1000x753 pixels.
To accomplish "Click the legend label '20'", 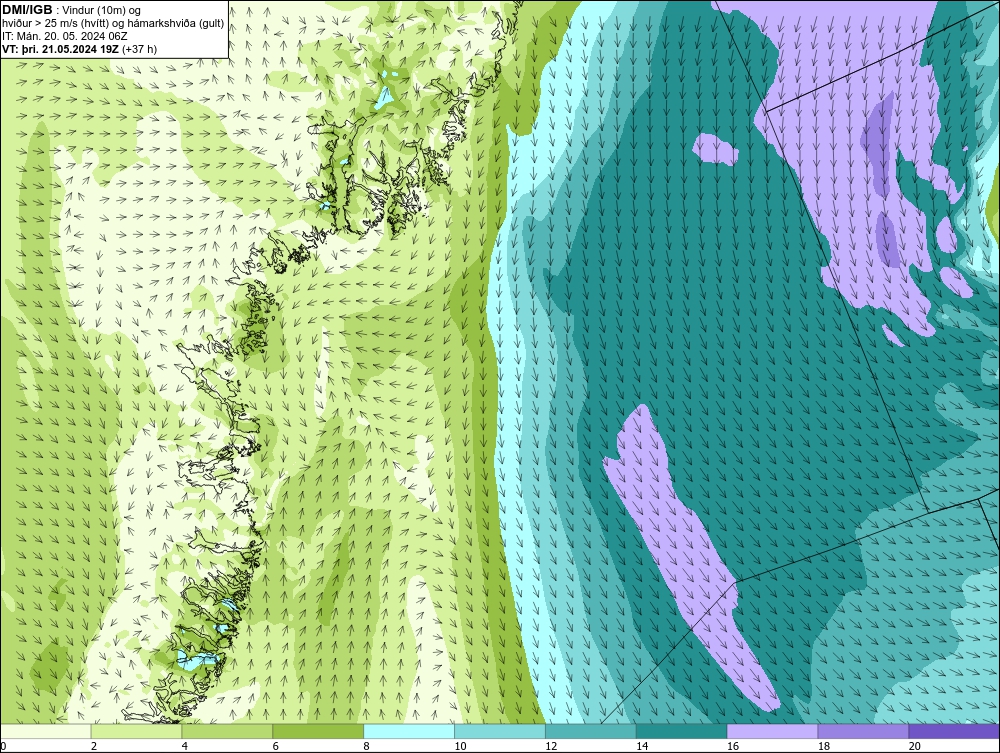I will pyautogui.click(x=915, y=746).
